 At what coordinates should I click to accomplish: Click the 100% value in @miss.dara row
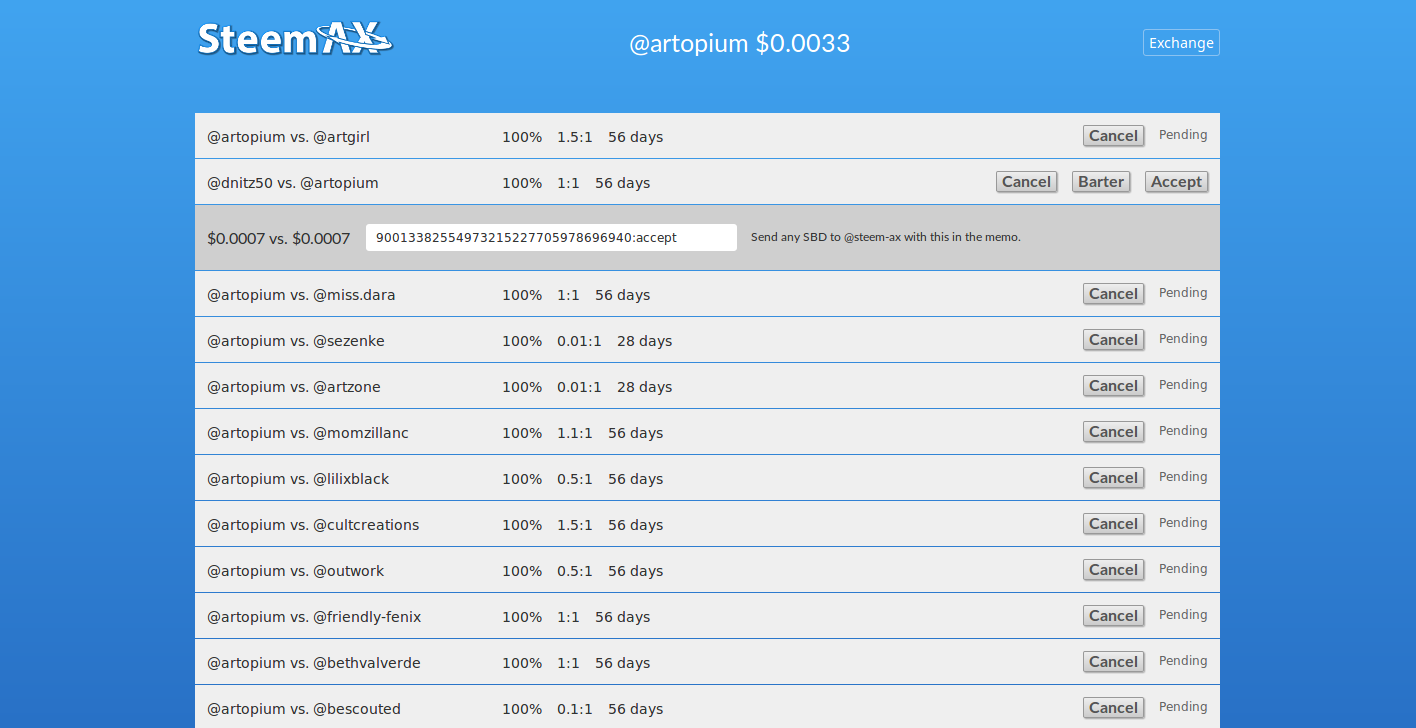point(522,295)
